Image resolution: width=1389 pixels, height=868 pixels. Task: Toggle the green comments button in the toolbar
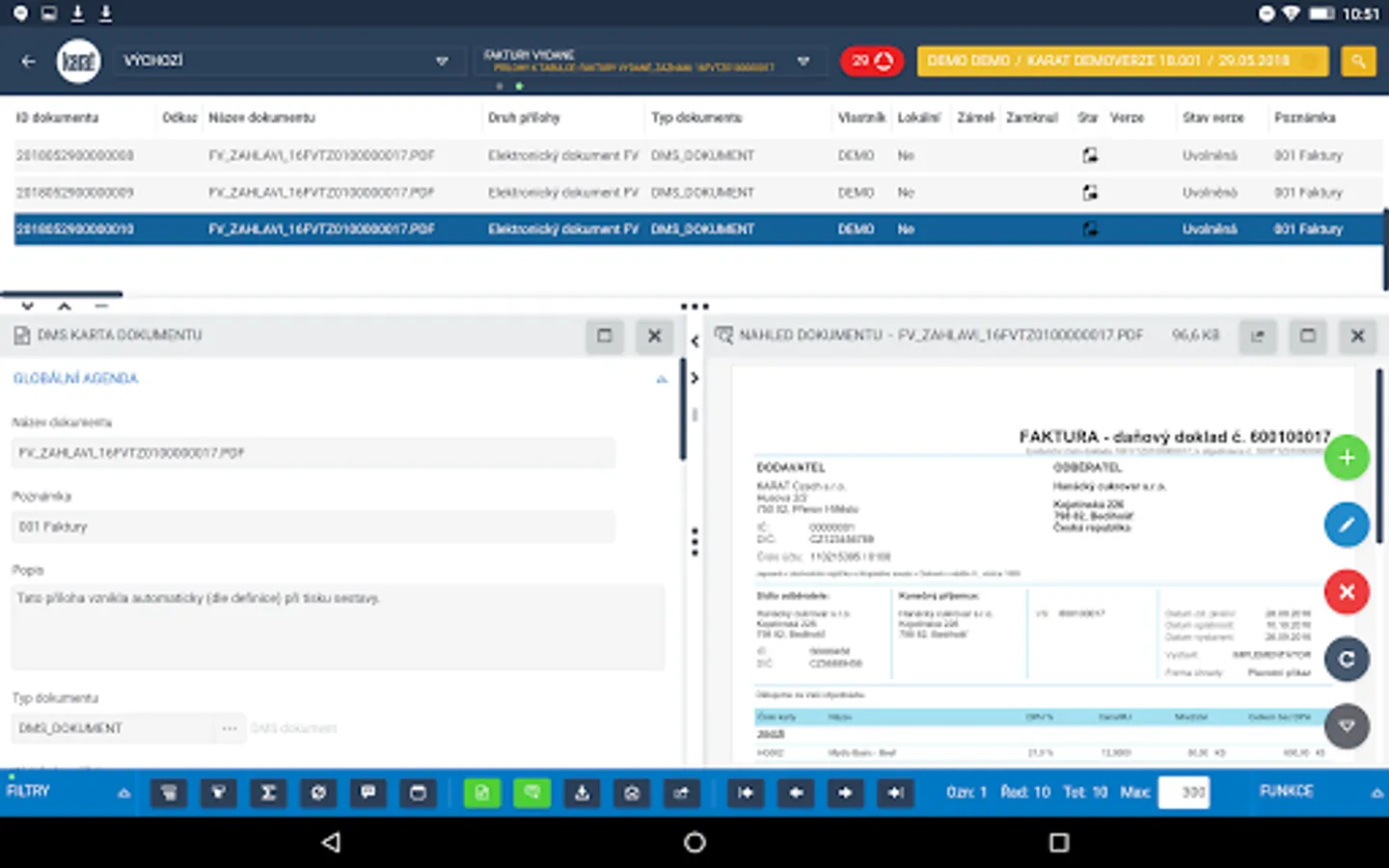532,792
